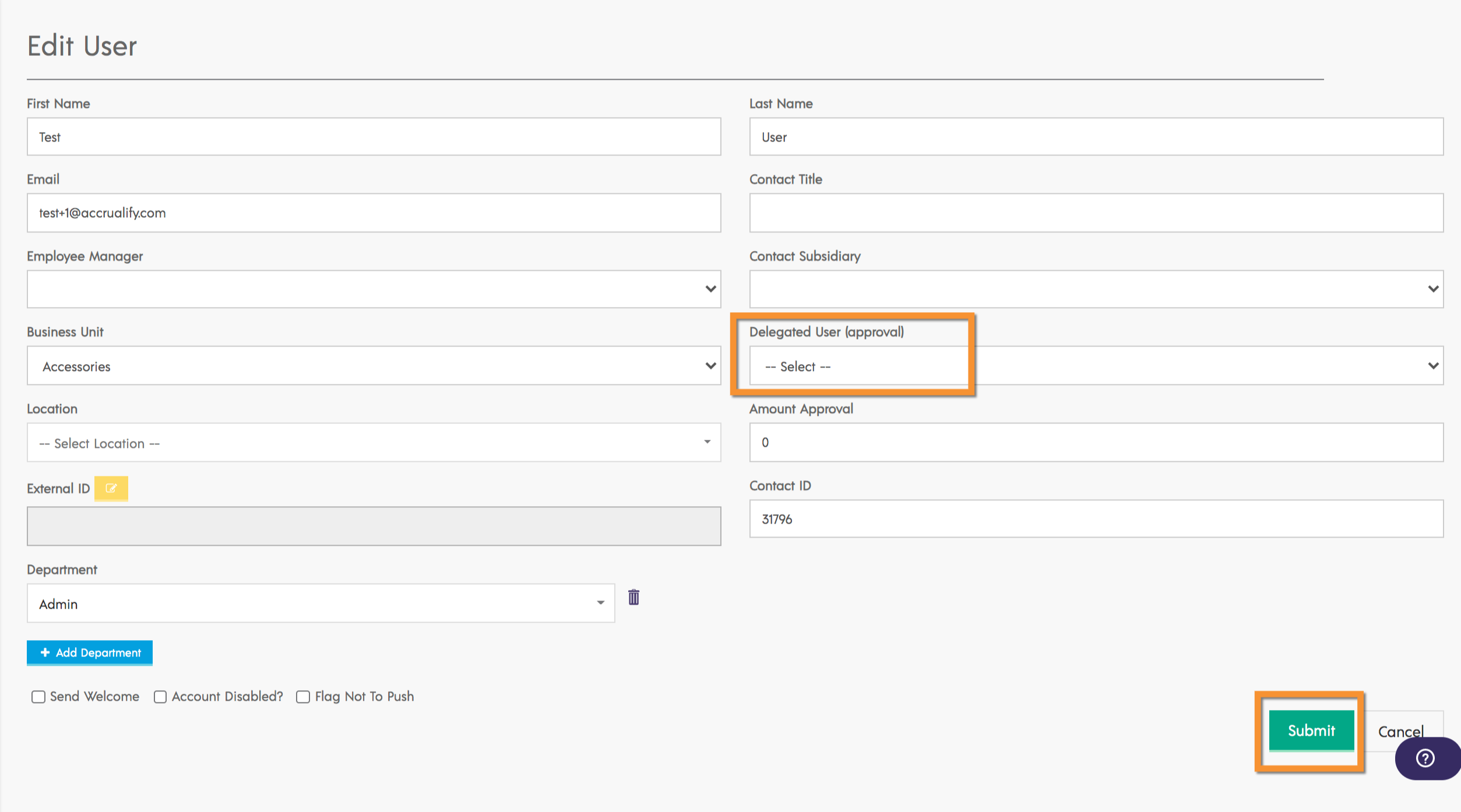Expand the Delegated User (approval) select
1461x812 pixels.
pos(1096,366)
